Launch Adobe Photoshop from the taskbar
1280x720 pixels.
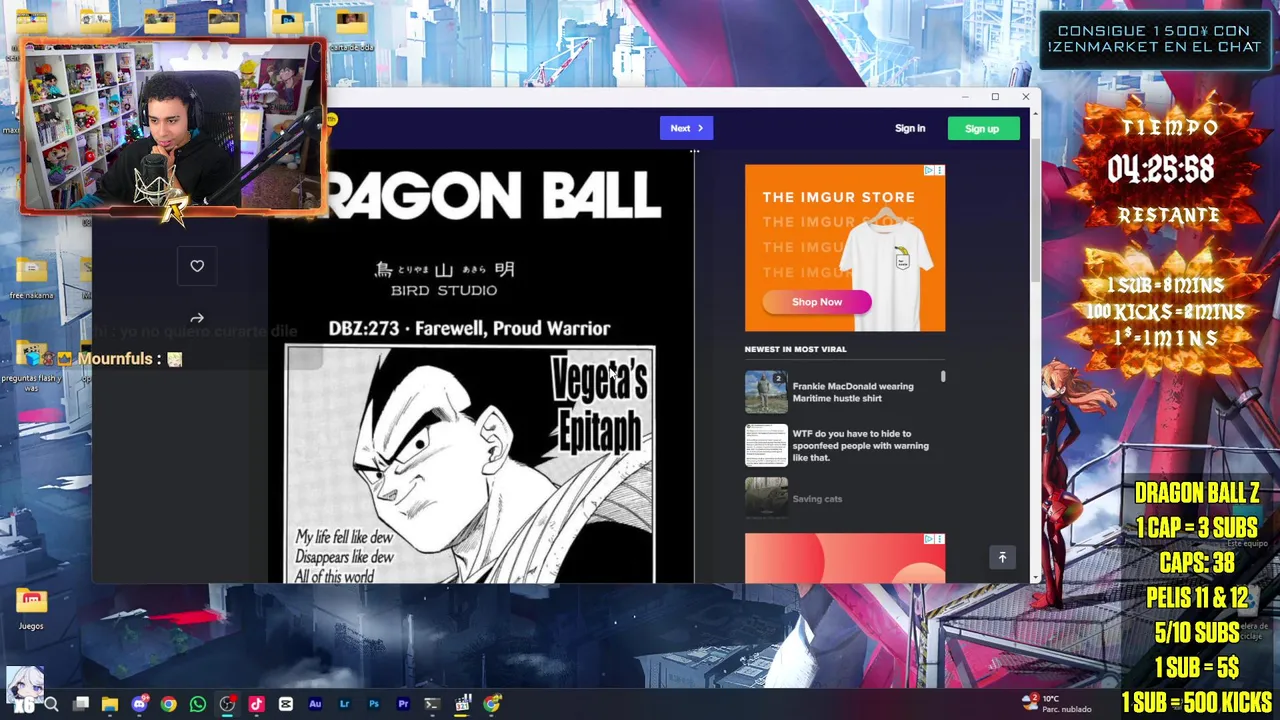pyautogui.click(x=374, y=704)
